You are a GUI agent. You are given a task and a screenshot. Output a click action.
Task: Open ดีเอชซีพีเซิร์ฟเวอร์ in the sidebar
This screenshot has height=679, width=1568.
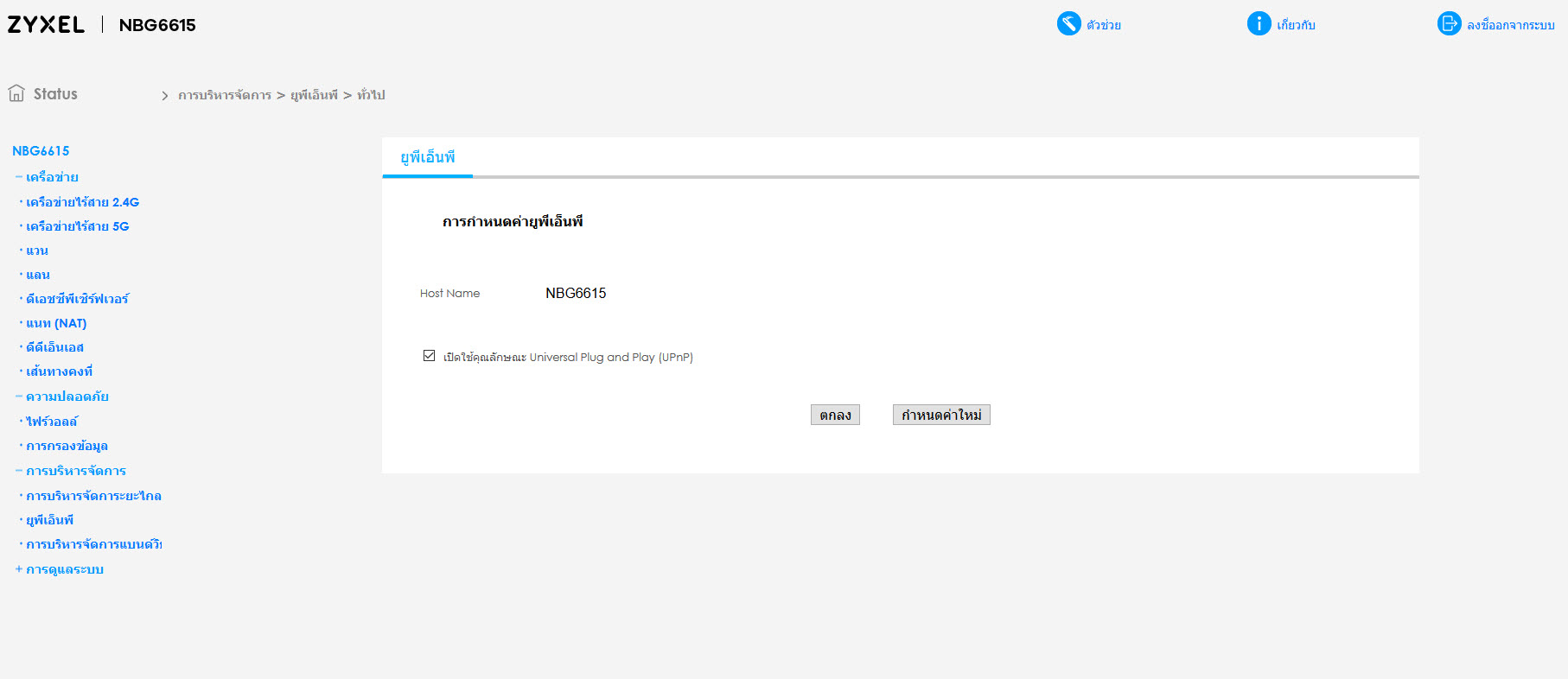[x=77, y=299]
